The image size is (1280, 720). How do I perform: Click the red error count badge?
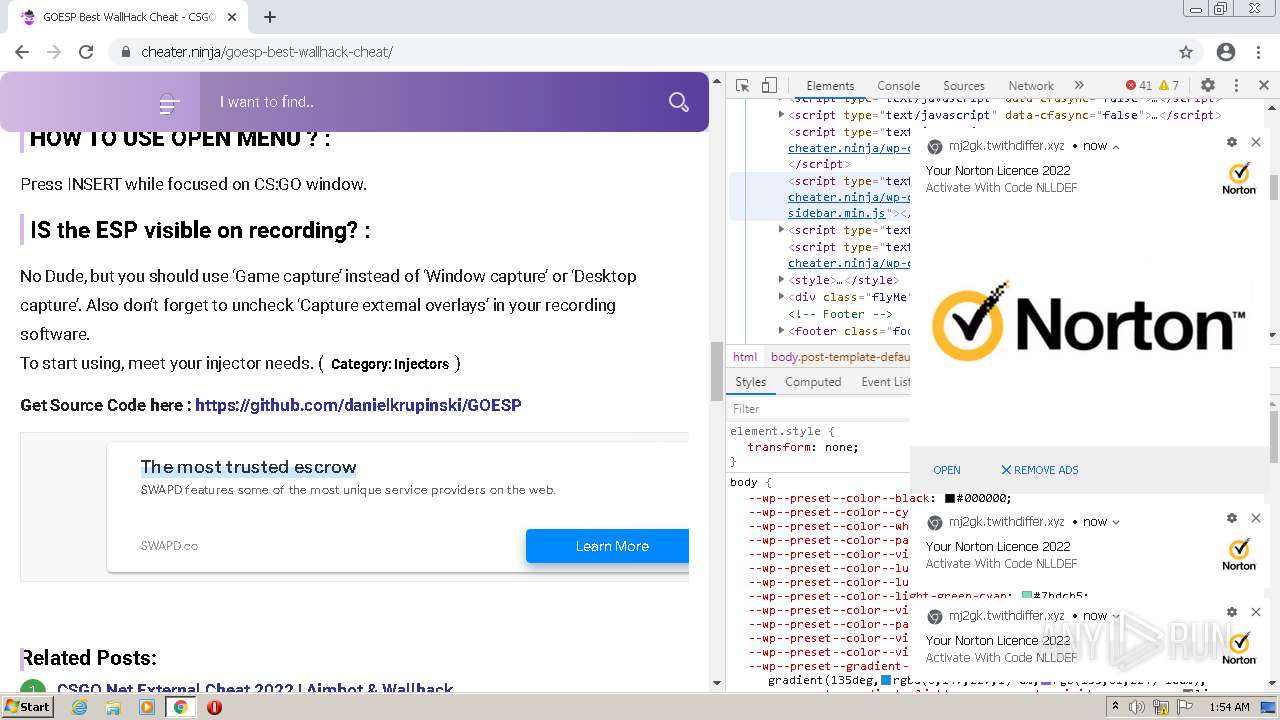tap(1139, 86)
